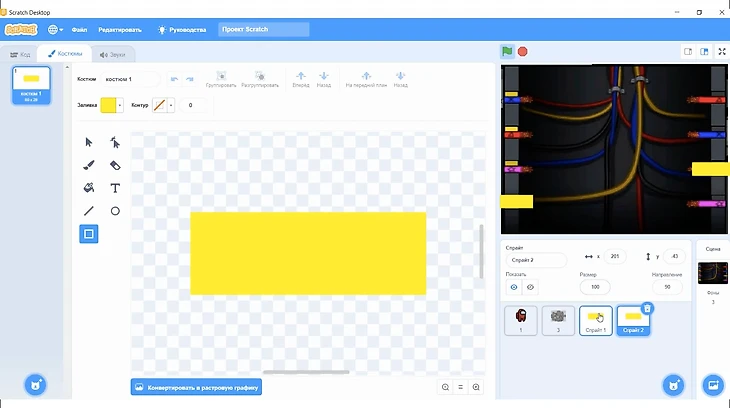Select the Reshape tool

[x=115, y=142]
